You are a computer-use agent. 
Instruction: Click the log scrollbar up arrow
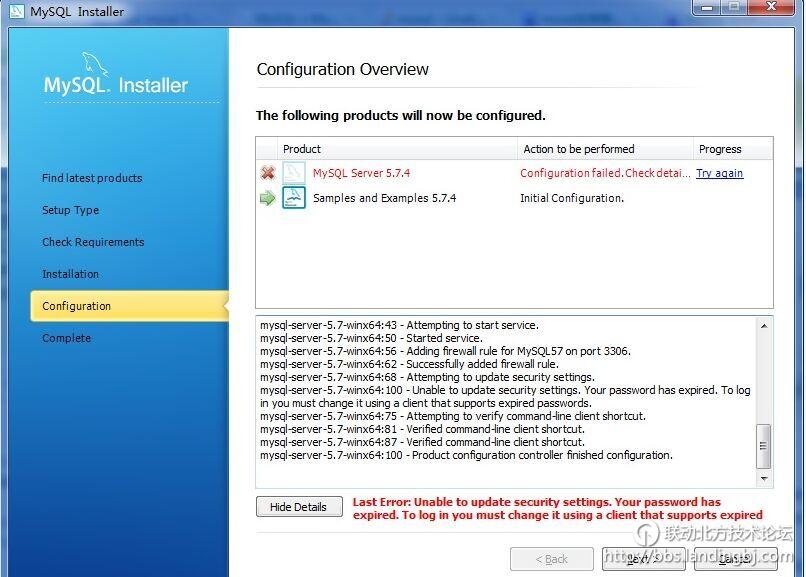click(765, 326)
